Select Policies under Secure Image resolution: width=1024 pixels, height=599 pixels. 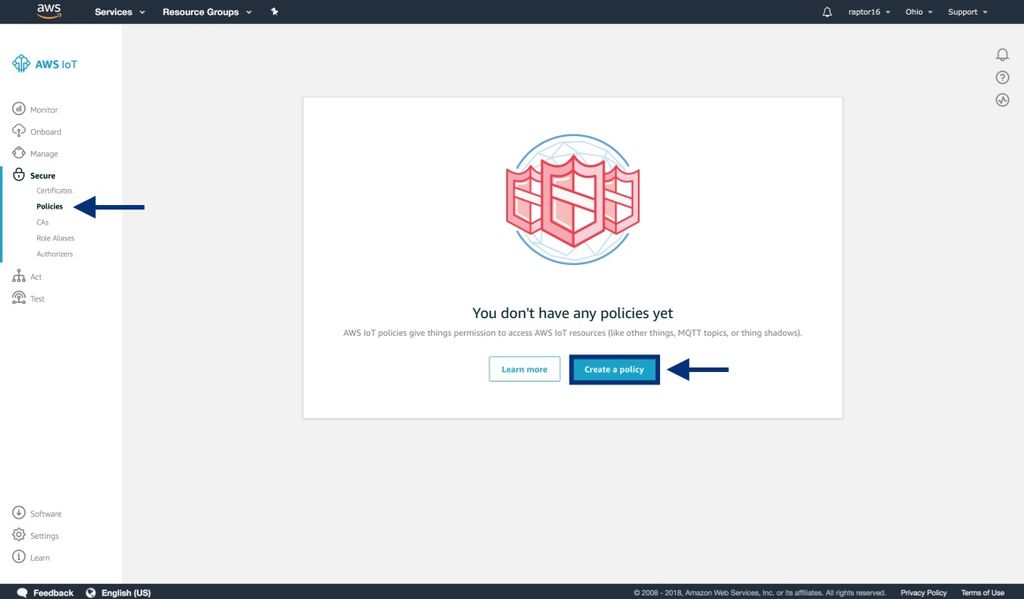(x=50, y=206)
